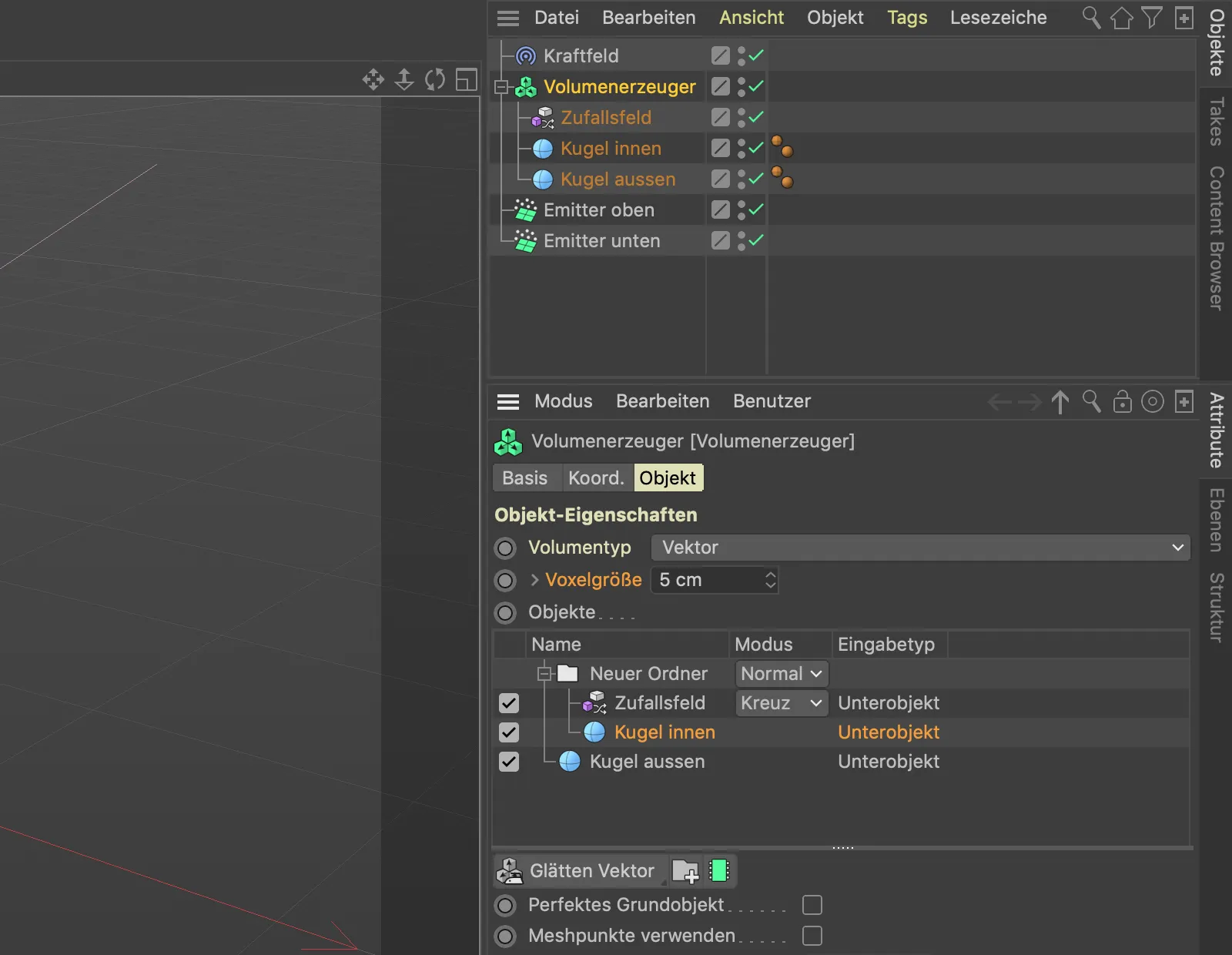The image size is (1232, 955).
Task: Open new Attribute Manager panel icon
Action: [x=1184, y=401]
